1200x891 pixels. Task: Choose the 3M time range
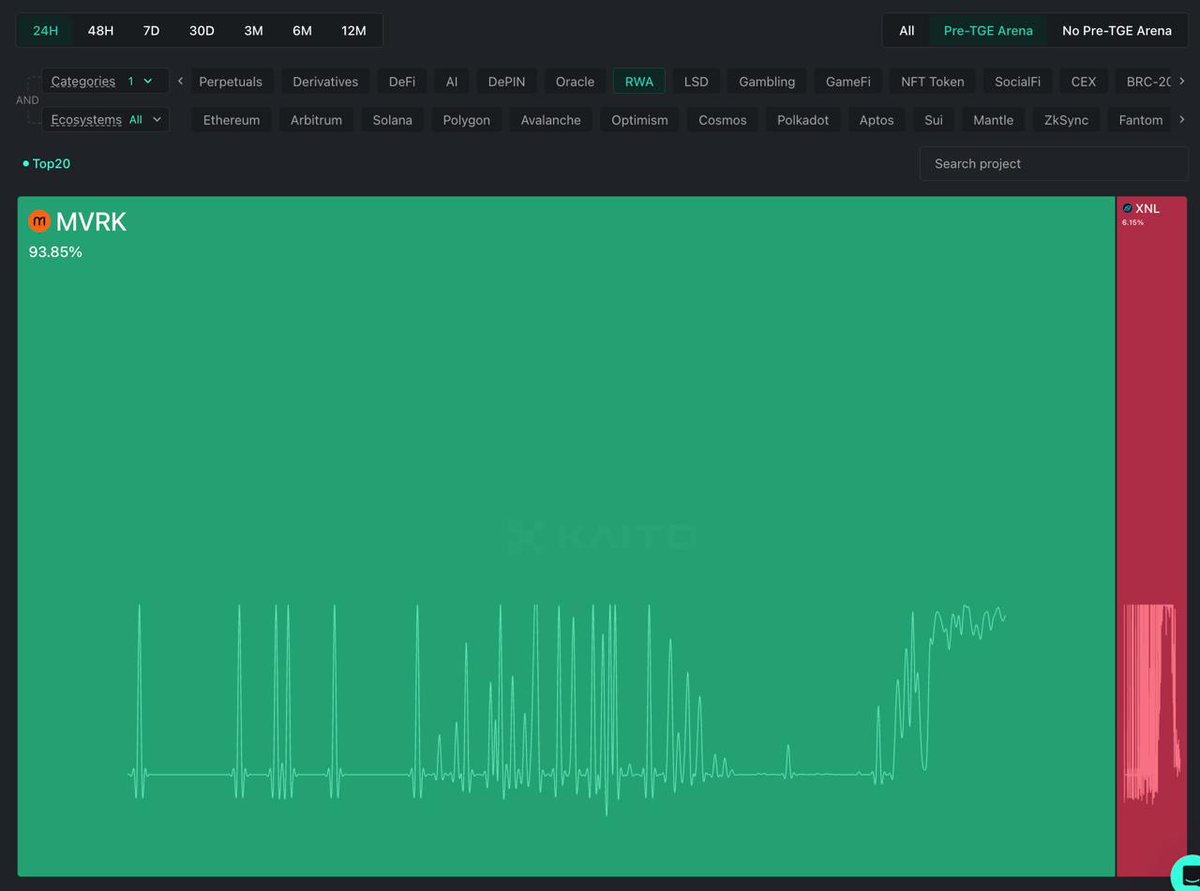coord(253,31)
